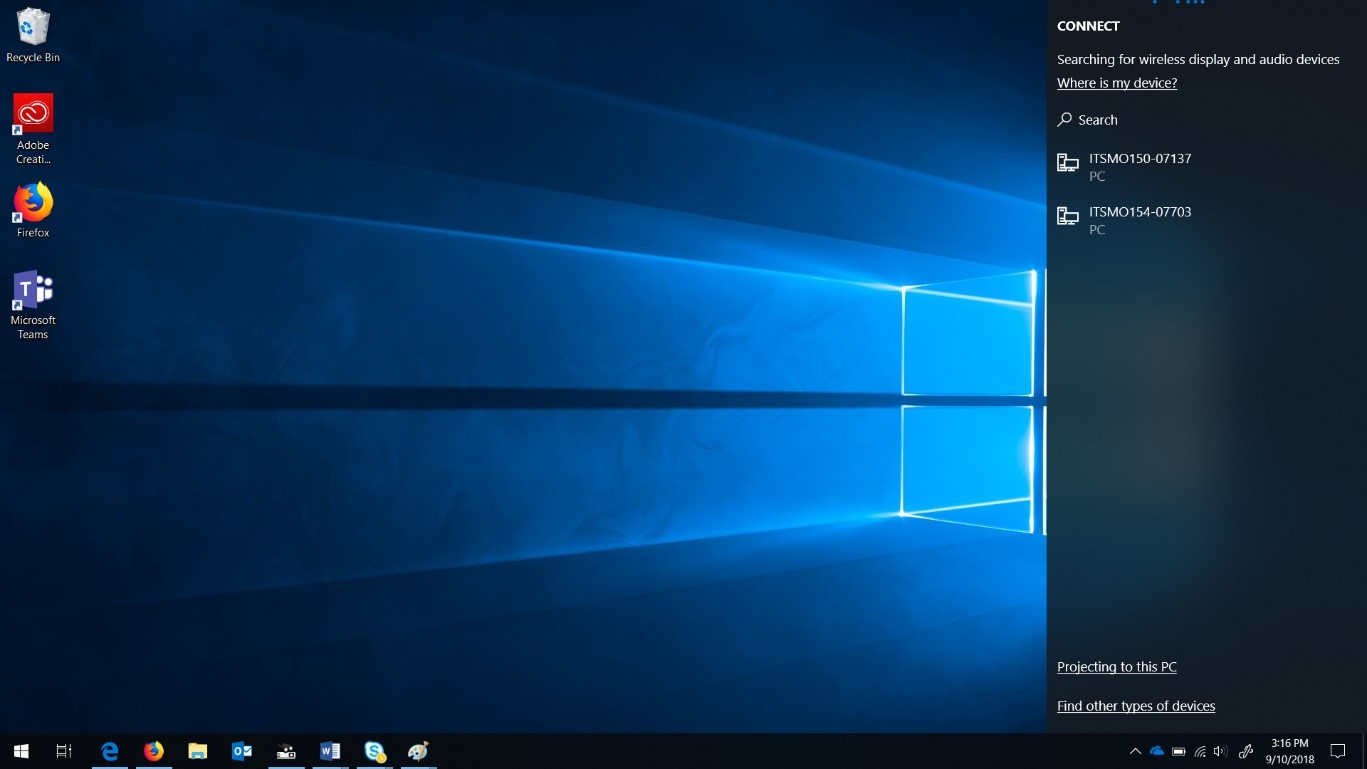This screenshot has height=769, width=1367.
Task: Click the OneDrive cloud tray icon
Action: pos(1157,751)
